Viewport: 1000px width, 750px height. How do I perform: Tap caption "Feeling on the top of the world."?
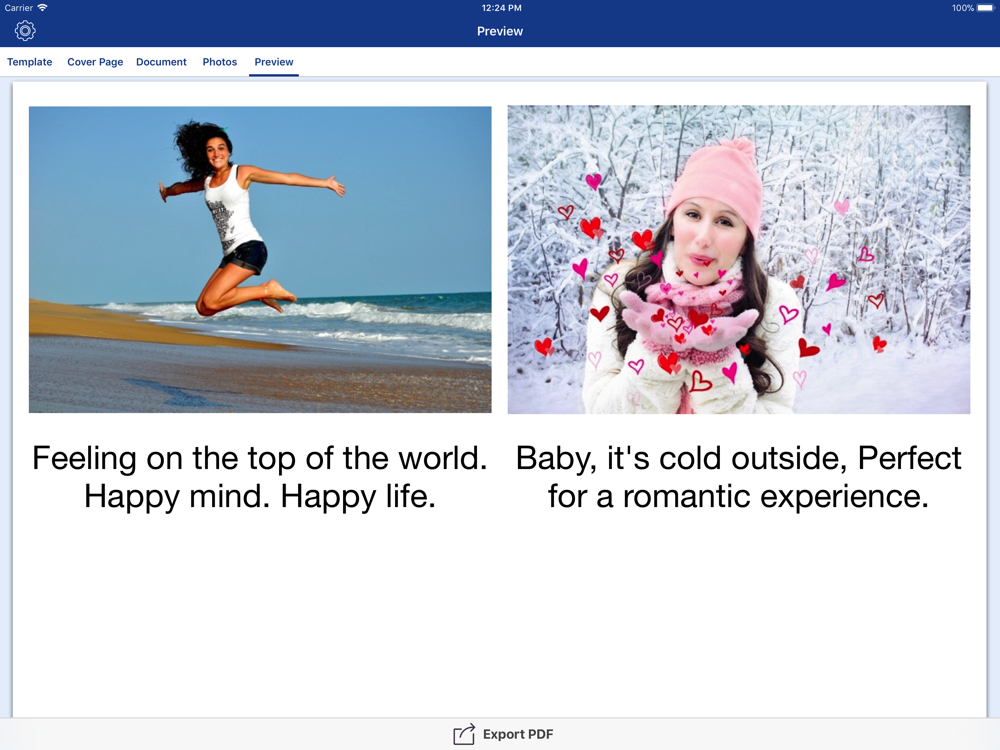coord(260,458)
